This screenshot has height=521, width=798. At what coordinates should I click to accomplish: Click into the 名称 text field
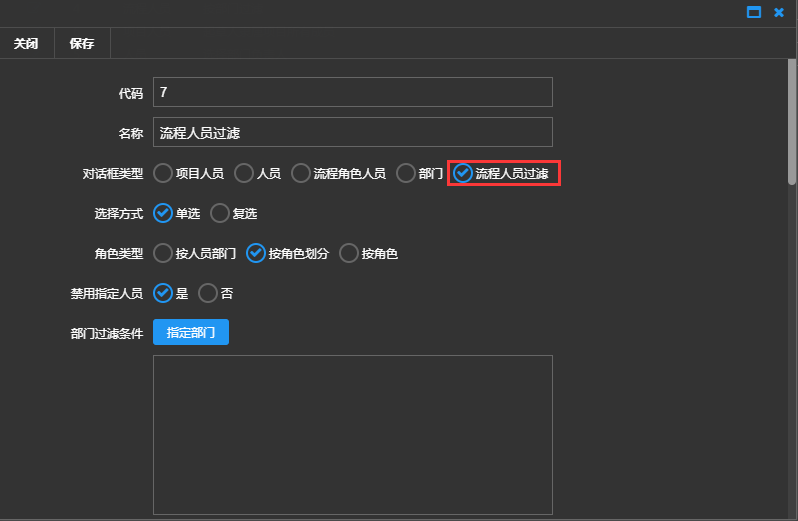[x=352, y=132]
